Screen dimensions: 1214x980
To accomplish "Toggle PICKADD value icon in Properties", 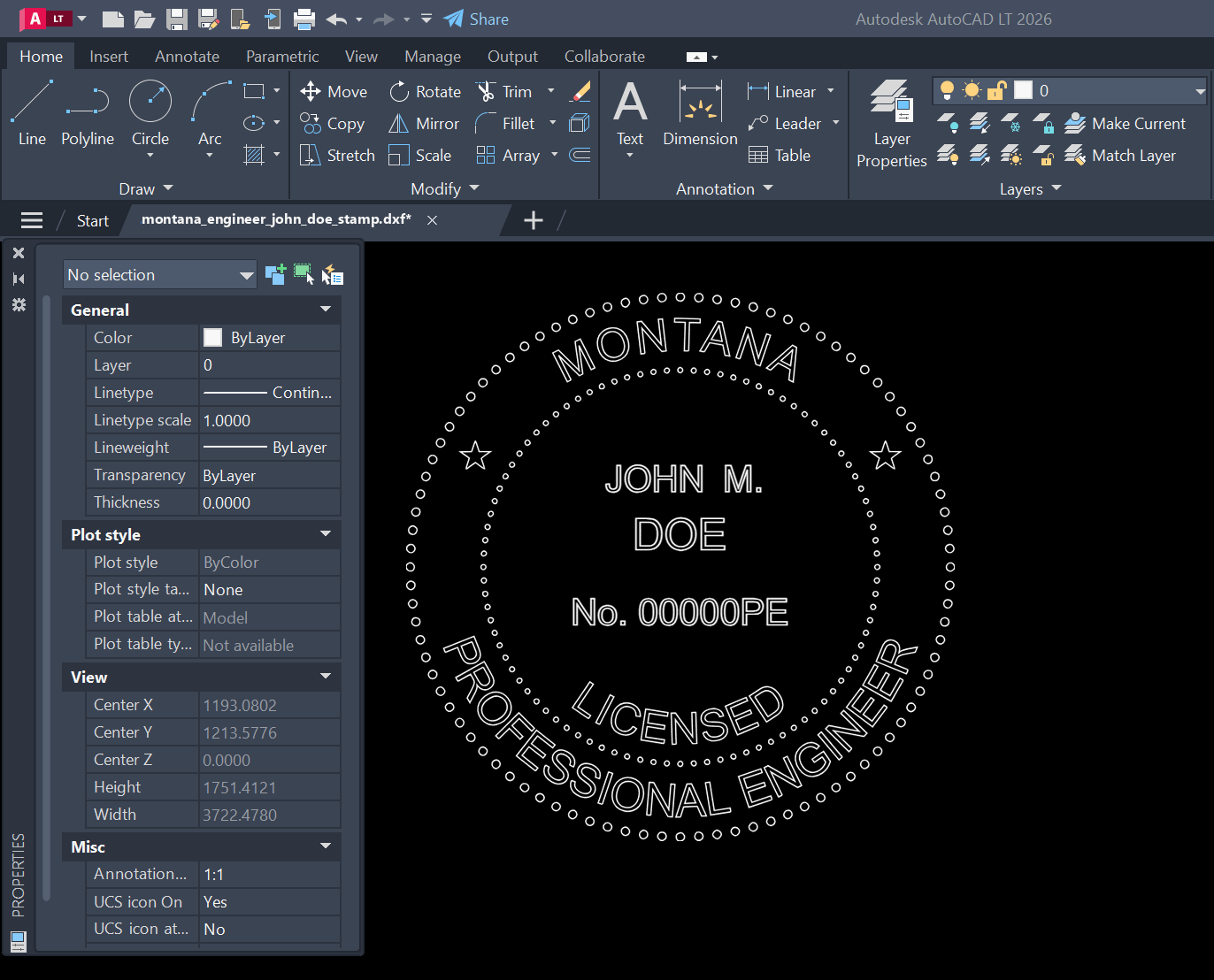I will (x=275, y=275).
